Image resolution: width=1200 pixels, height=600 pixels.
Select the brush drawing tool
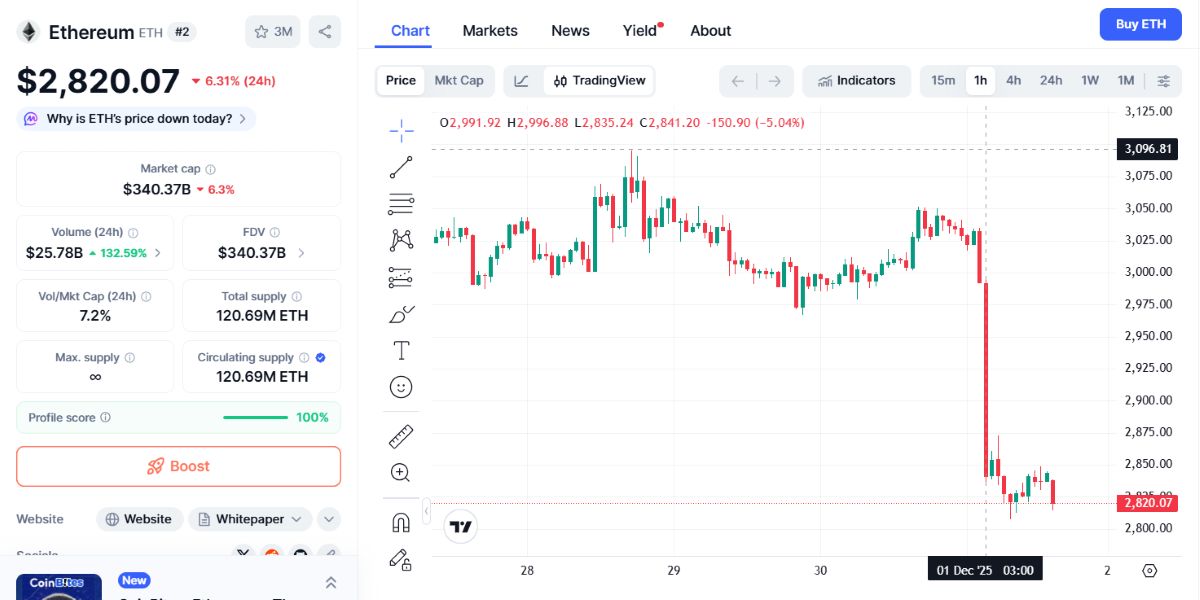pyautogui.click(x=401, y=314)
